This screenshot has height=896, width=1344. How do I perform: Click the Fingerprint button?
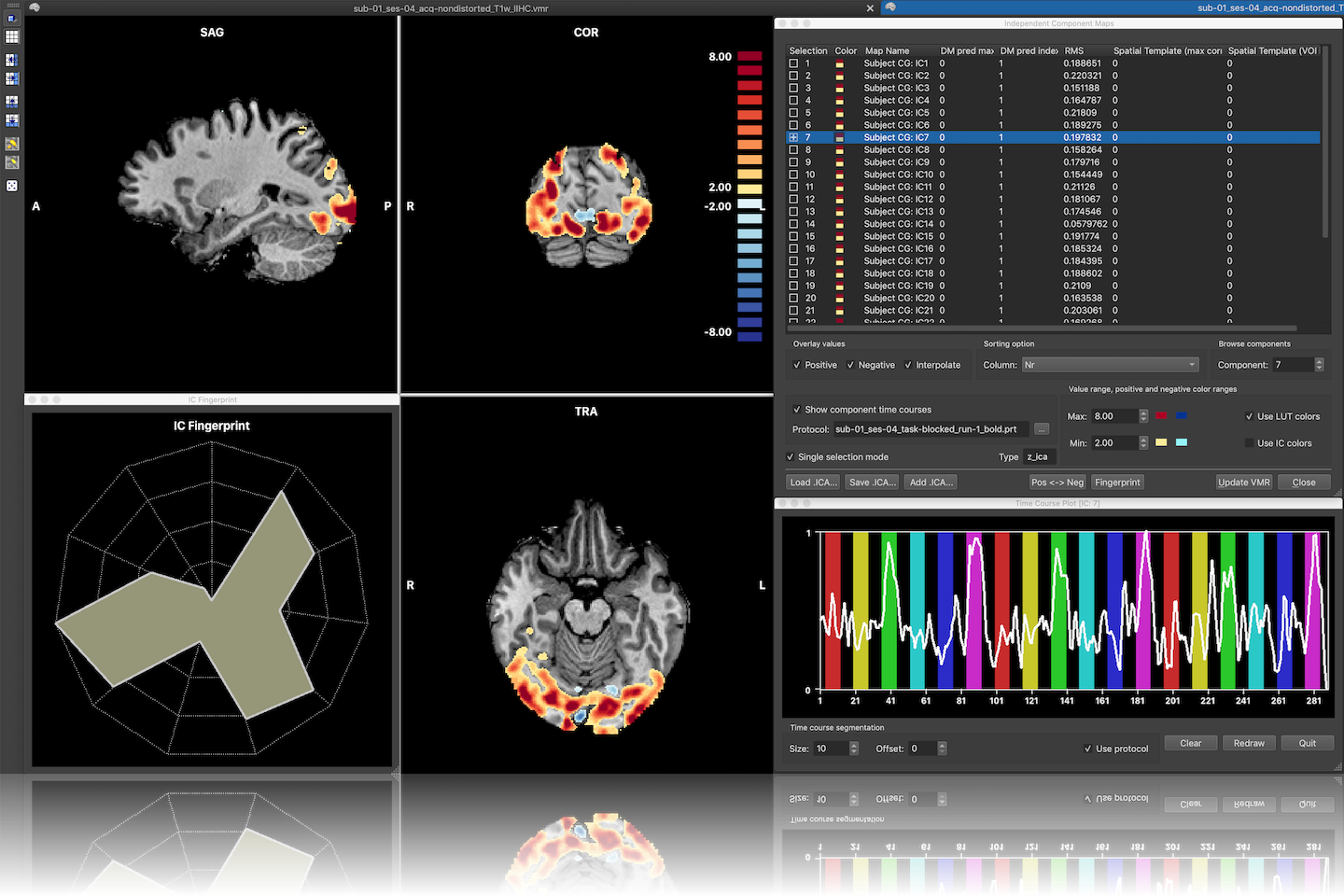[x=1117, y=483]
